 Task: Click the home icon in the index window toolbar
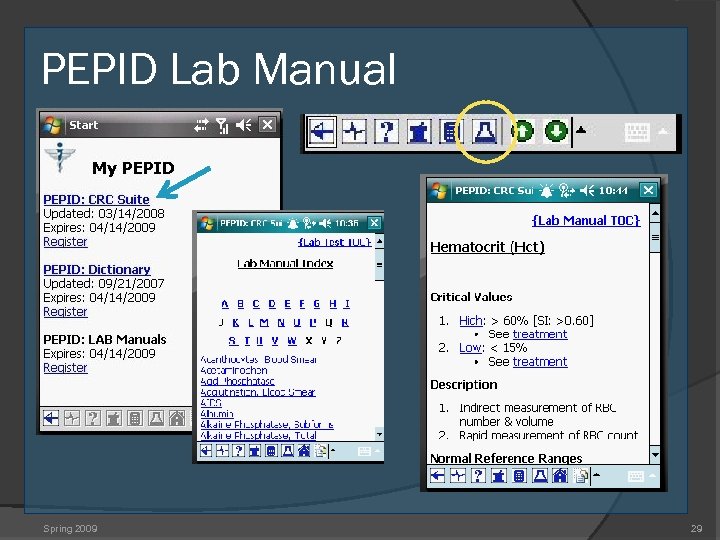click(x=304, y=451)
